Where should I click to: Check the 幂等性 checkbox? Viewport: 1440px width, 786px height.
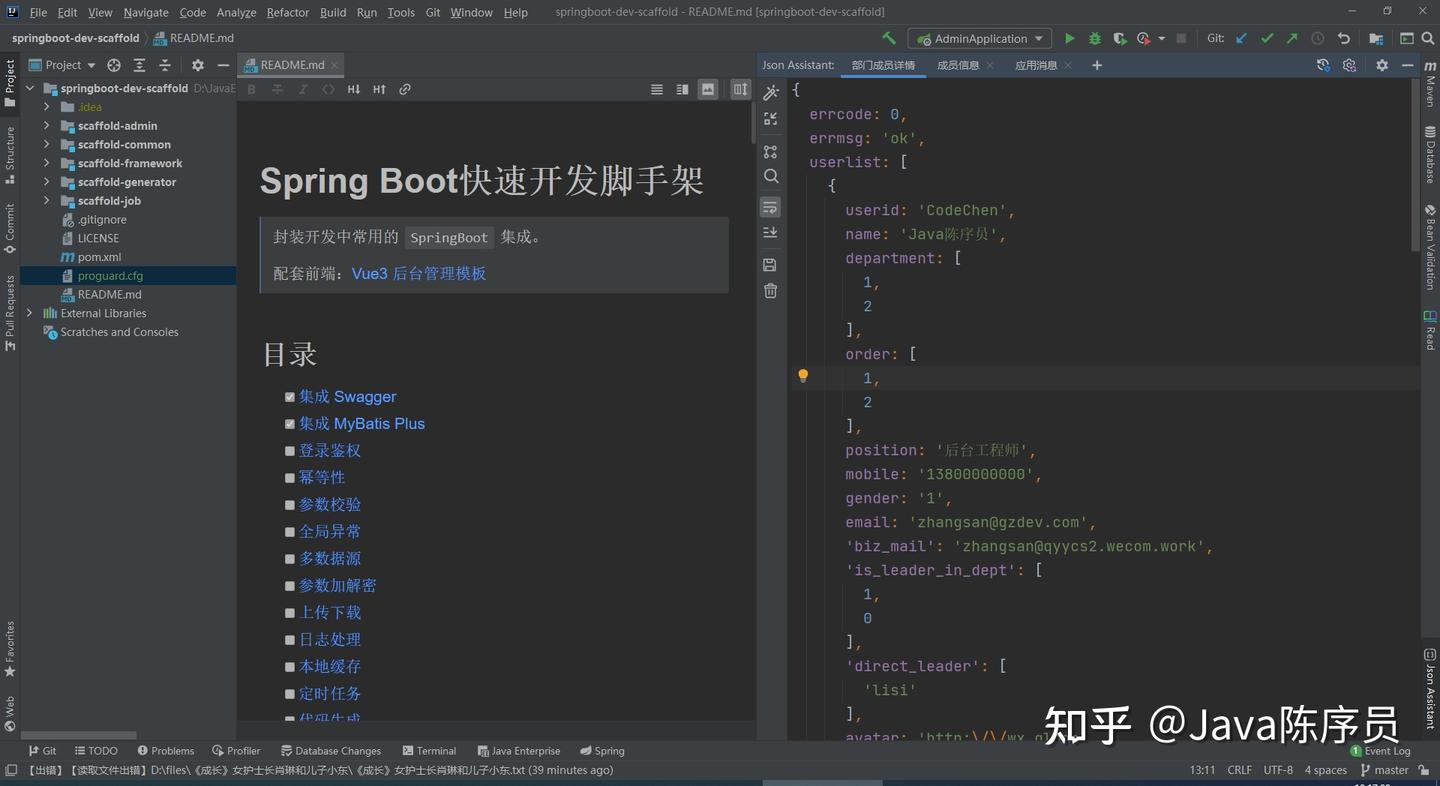tap(290, 478)
